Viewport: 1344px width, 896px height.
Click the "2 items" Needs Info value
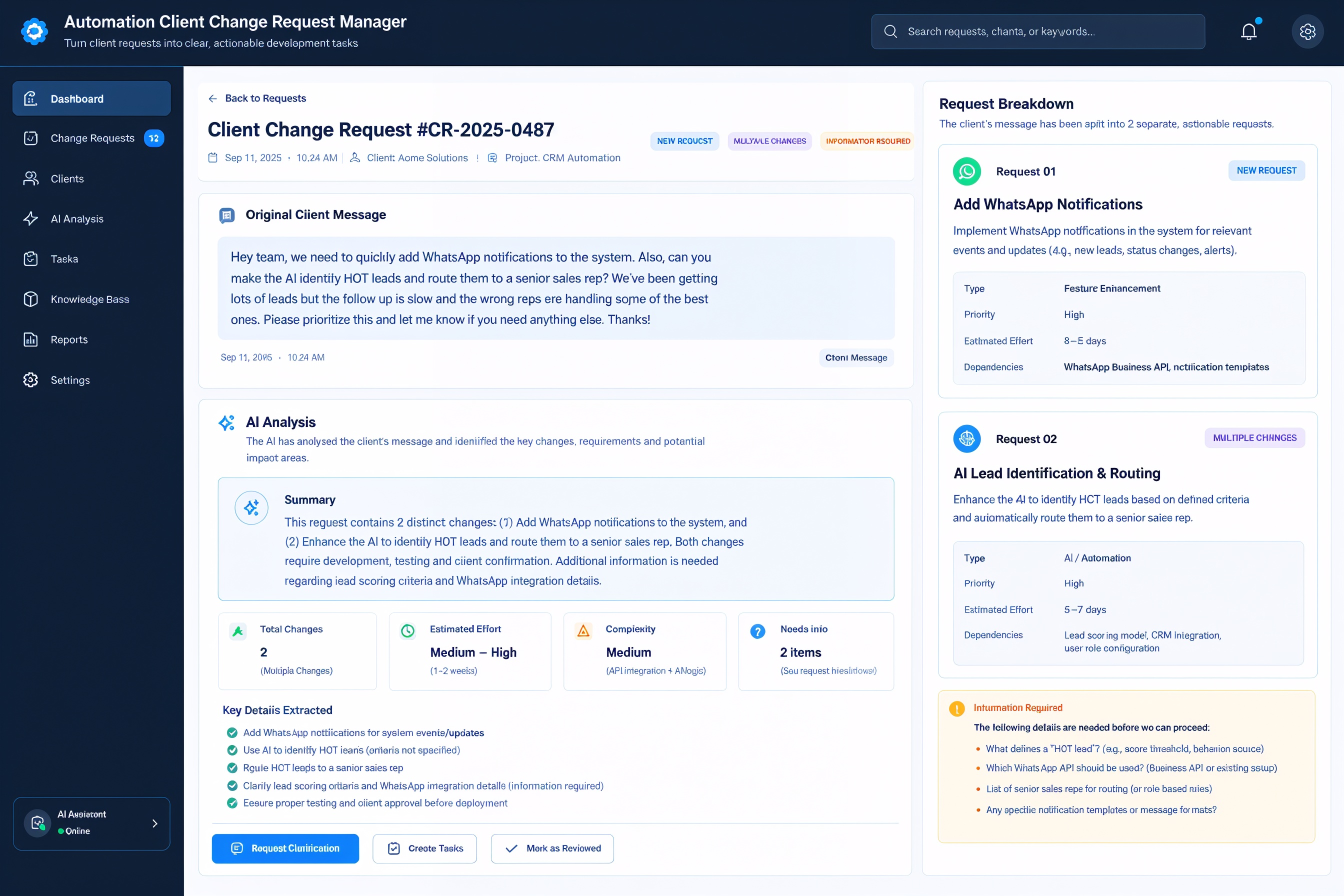800,652
